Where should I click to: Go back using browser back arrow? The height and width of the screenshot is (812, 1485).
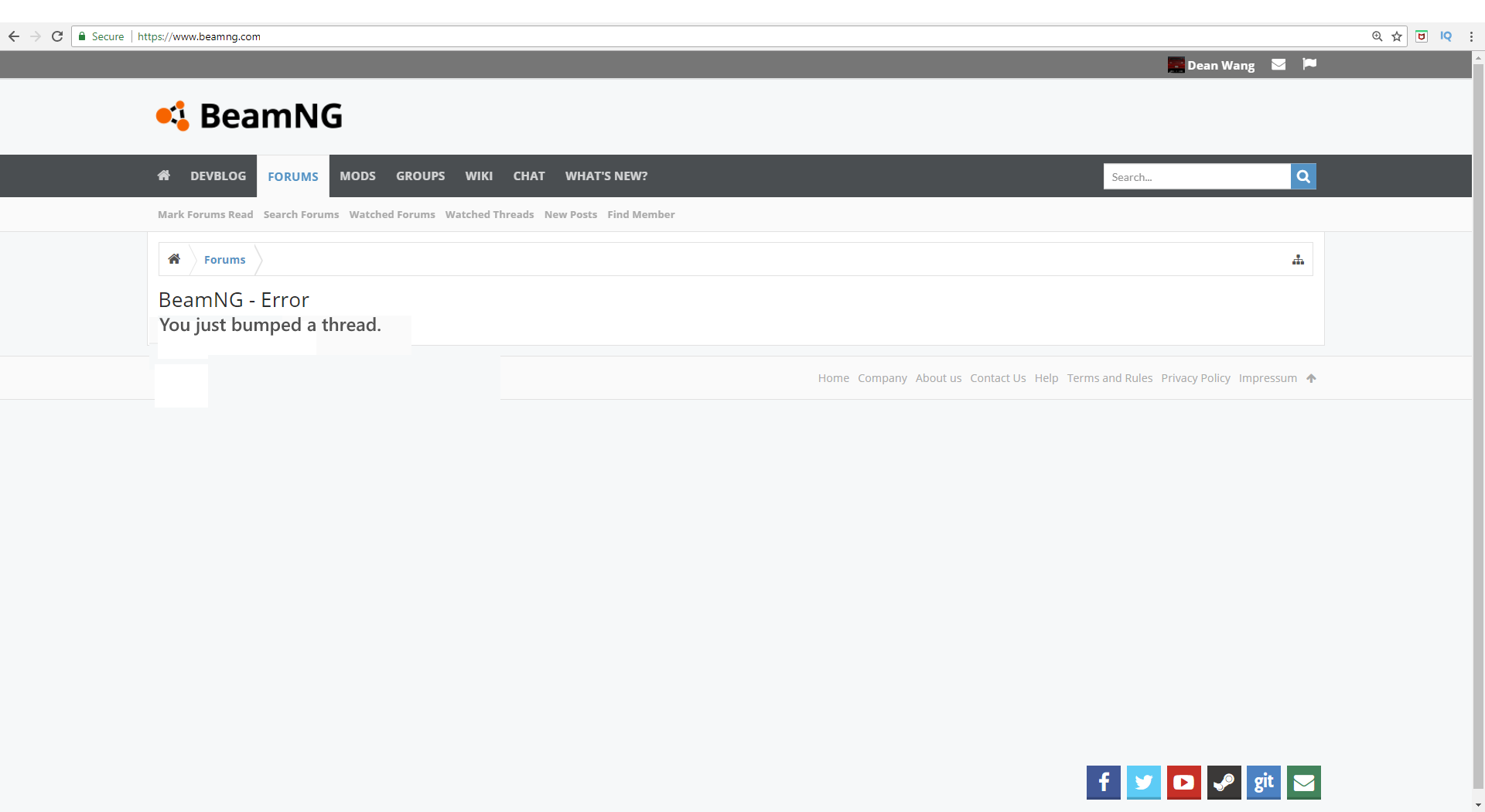click(14, 36)
